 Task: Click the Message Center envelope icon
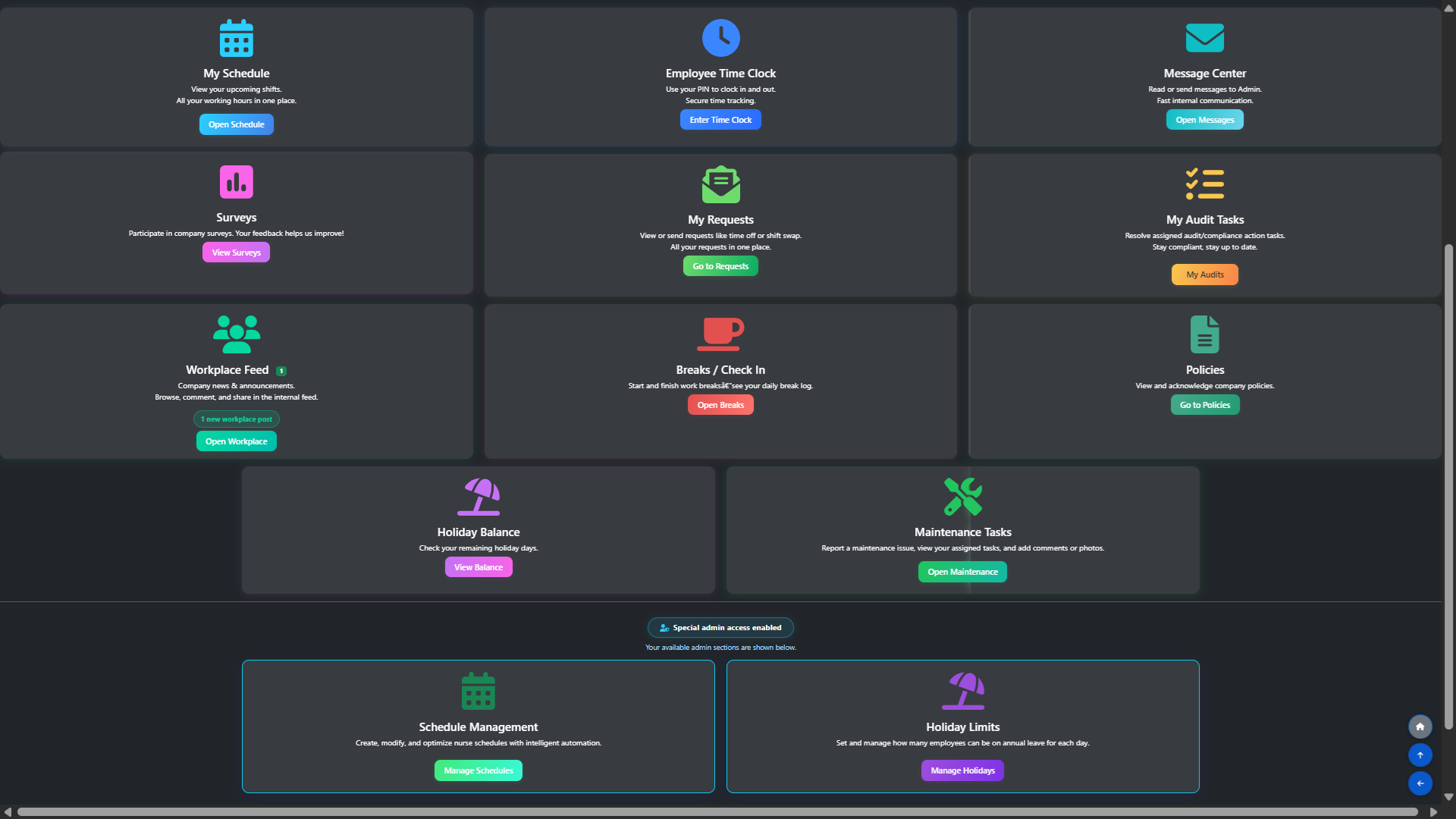[1204, 38]
